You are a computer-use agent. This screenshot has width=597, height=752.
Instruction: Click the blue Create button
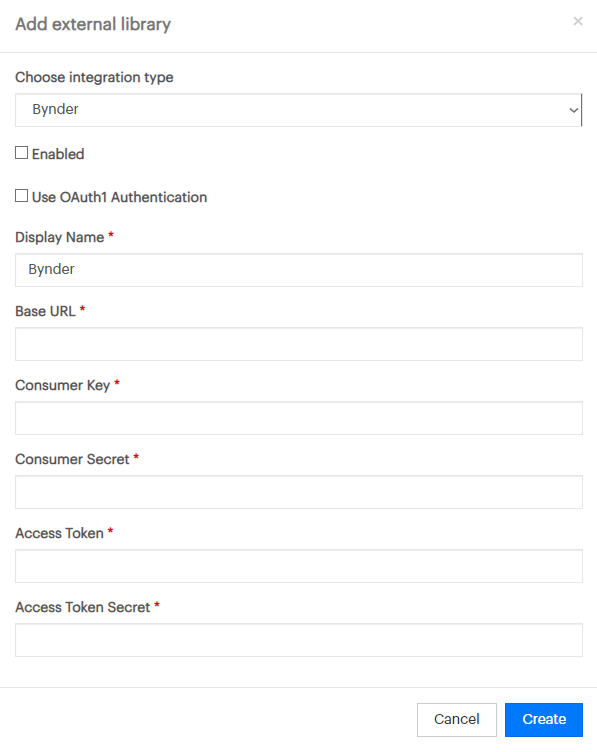point(544,719)
